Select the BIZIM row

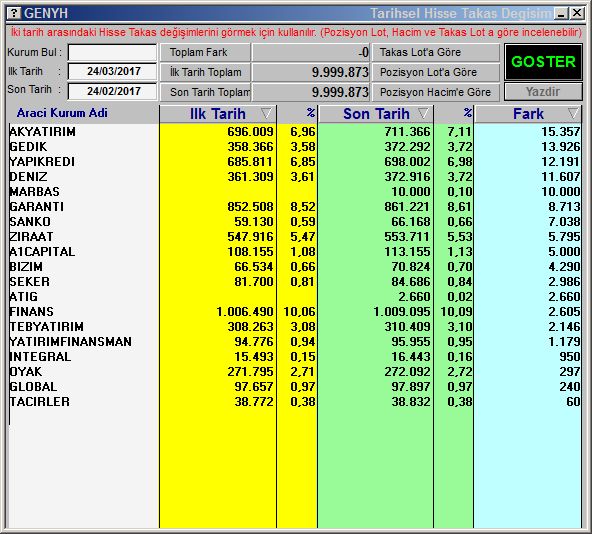point(295,267)
